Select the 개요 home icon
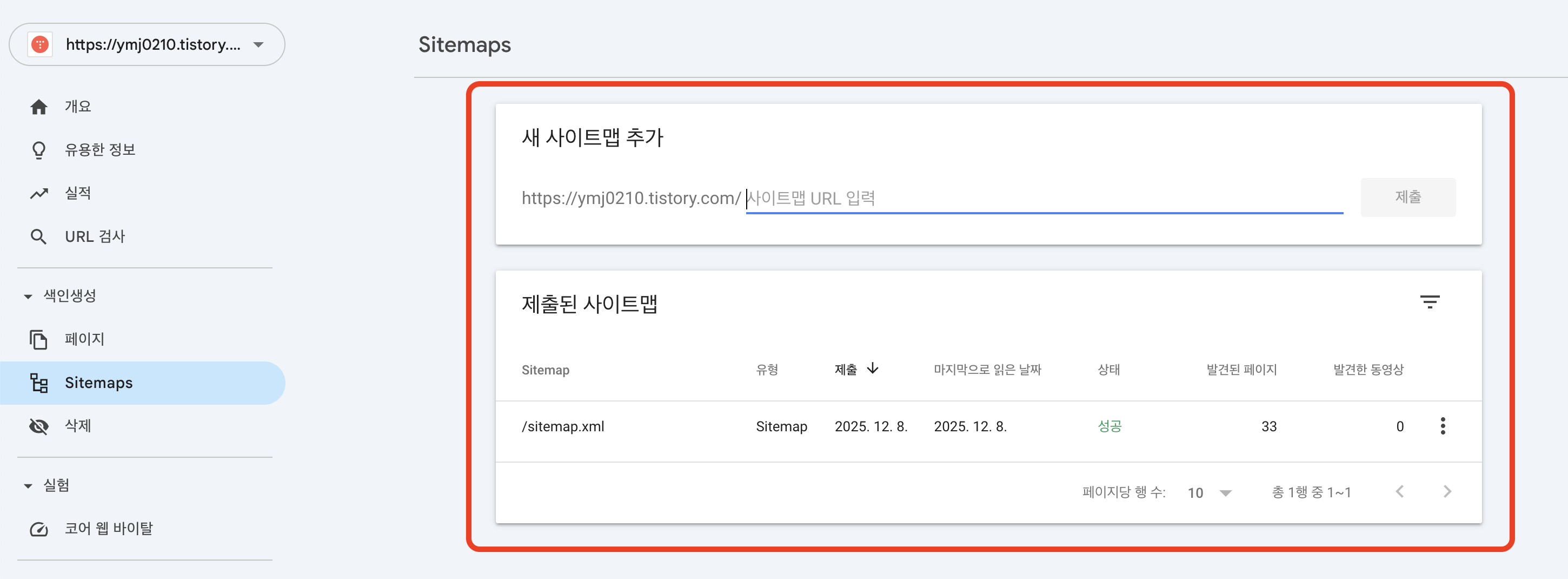Screen dimensions: 1568x579 pyautogui.click(x=39, y=106)
